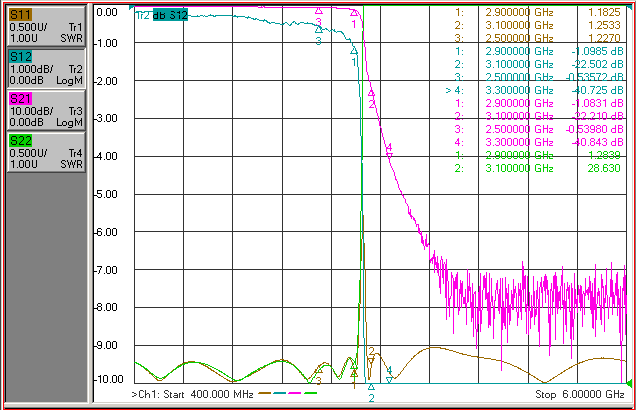
Task: Click the green reference level arrow at right edge
Action: [629, 383]
